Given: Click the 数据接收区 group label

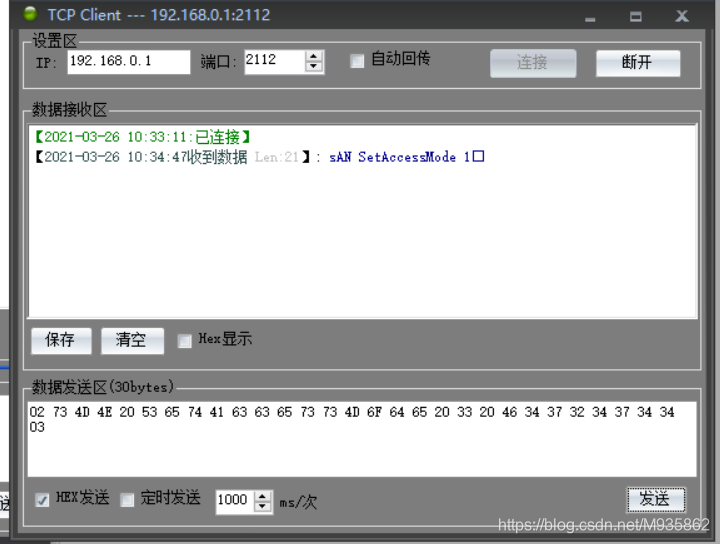Looking at the screenshot, I should click(69, 110).
